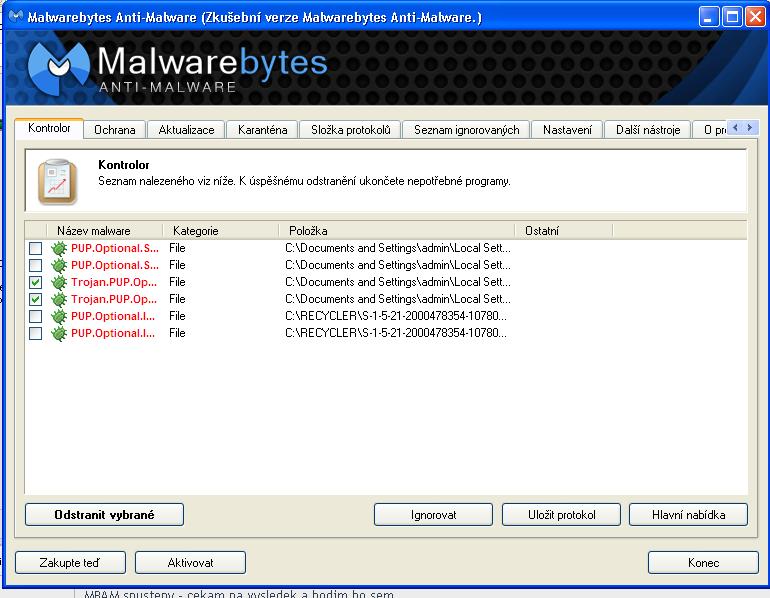Click File category of the last PUP.Optional.I... row

point(177,333)
